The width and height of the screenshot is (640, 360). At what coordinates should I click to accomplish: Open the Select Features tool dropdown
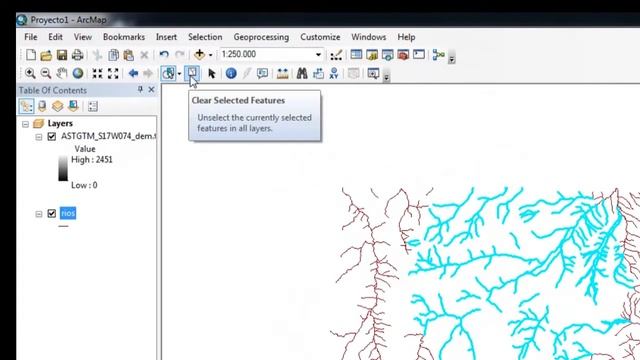179,74
